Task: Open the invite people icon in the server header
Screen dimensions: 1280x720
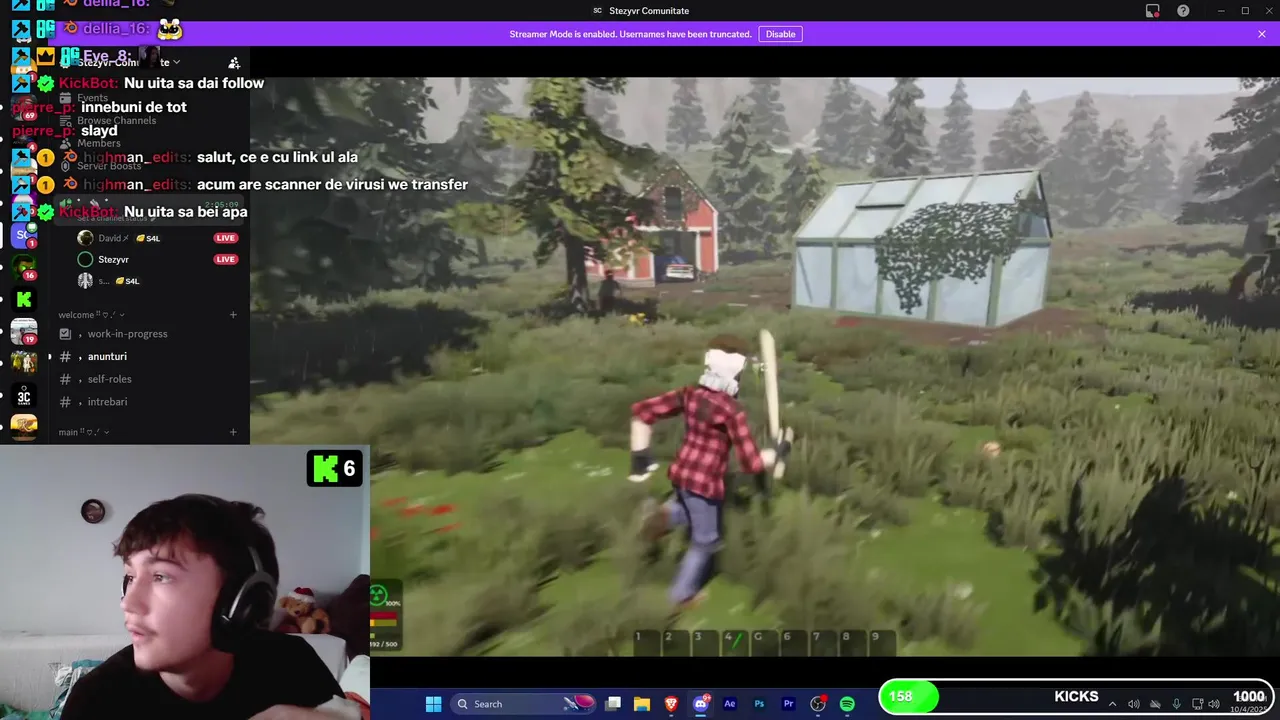Action: tap(234, 63)
